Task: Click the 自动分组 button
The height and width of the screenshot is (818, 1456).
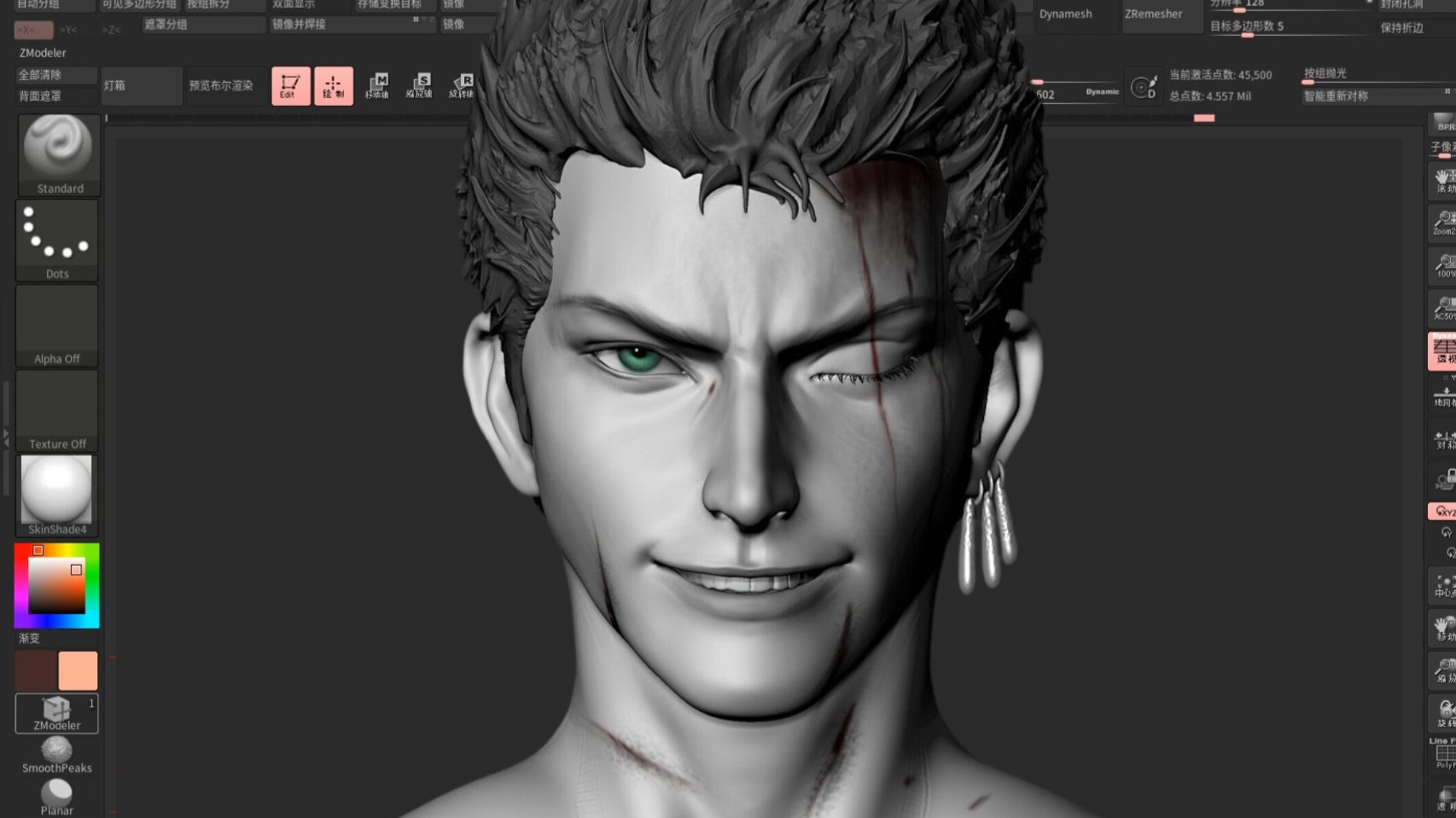Action: pos(55,5)
